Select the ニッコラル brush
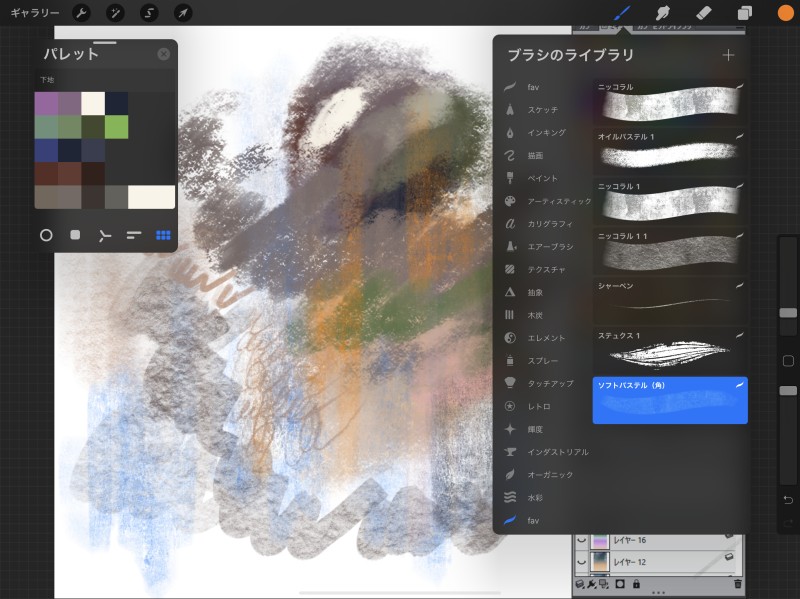Image resolution: width=800 pixels, height=599 pixels. coord(670,102)
